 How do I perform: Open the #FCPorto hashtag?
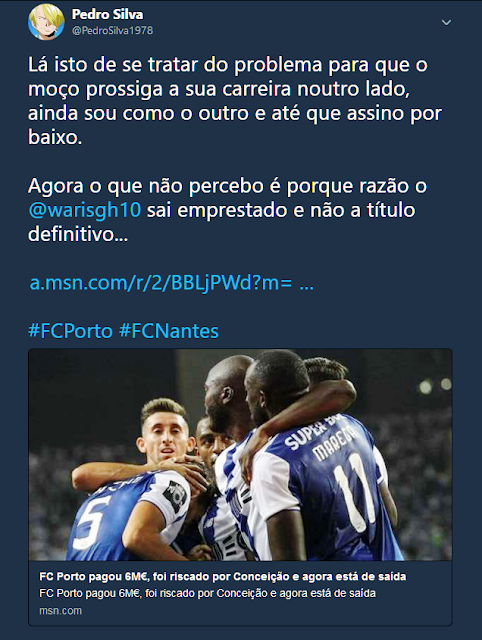click(70, 331)
